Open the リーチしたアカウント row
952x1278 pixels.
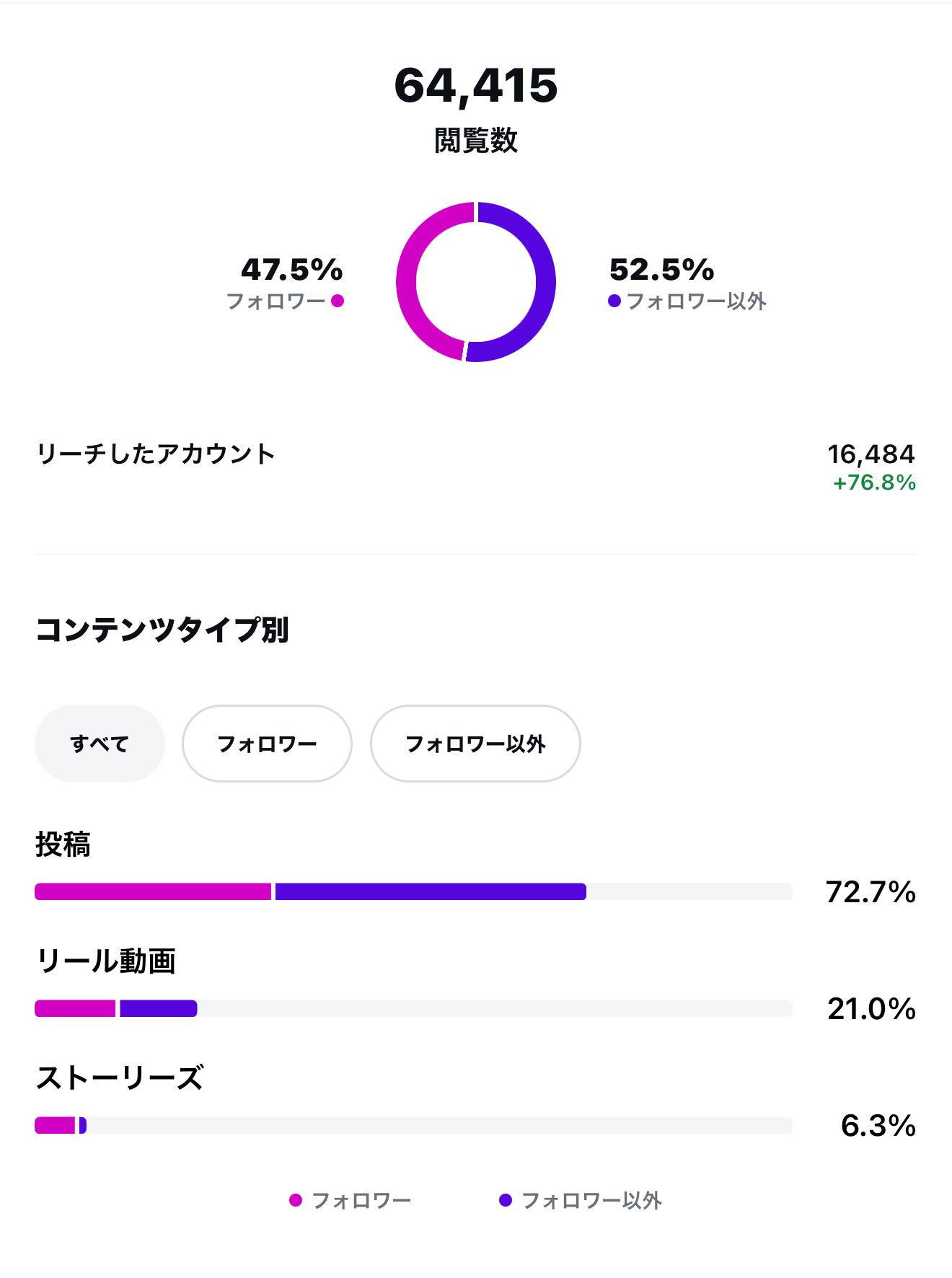(x=156, y=454)
